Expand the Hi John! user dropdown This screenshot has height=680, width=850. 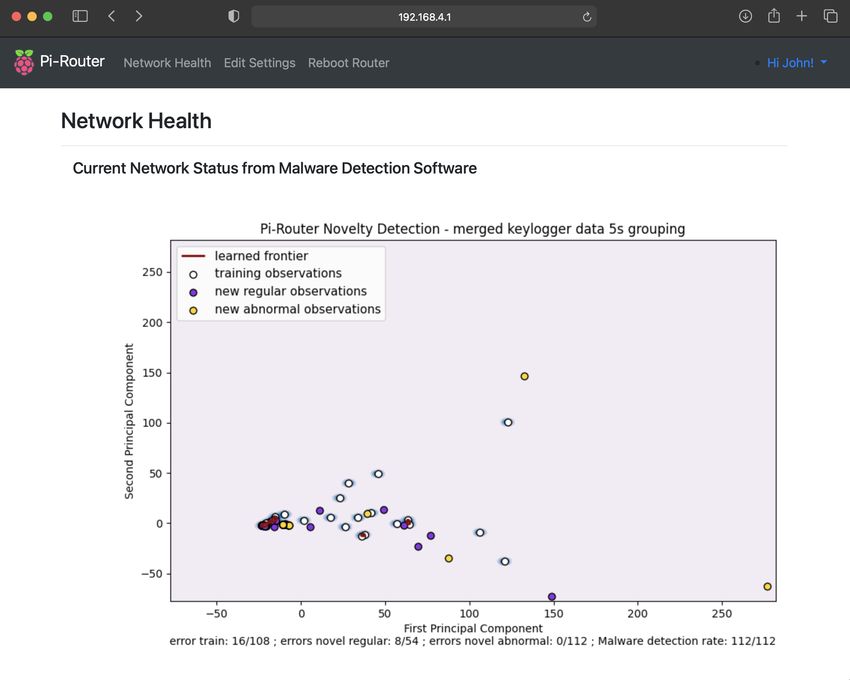(797, 63)
